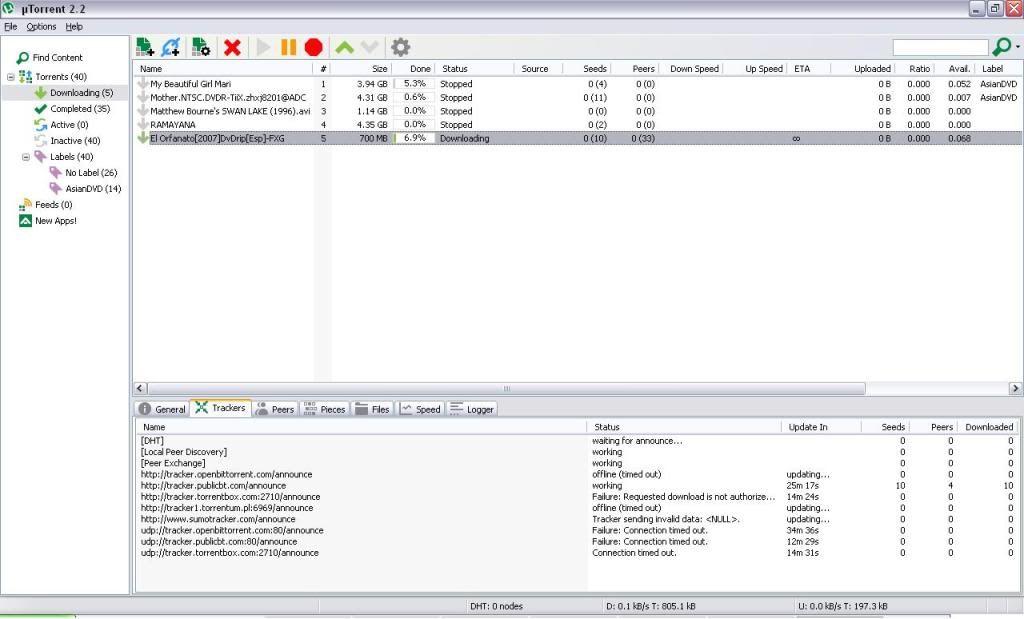The width and height of the screenshot is (1024, 619).
Task: Click Update In column header in trackers
Action: (820, 427)
